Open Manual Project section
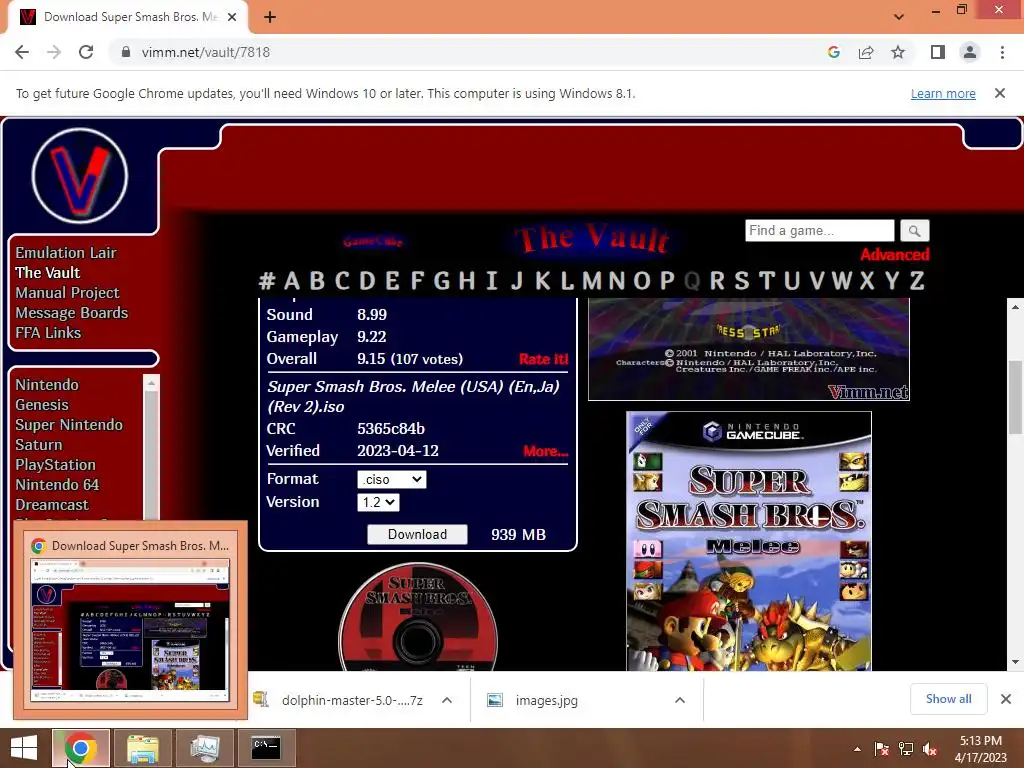The height and width of the screenshot is (768, 1024). click(x=67, y=293)
